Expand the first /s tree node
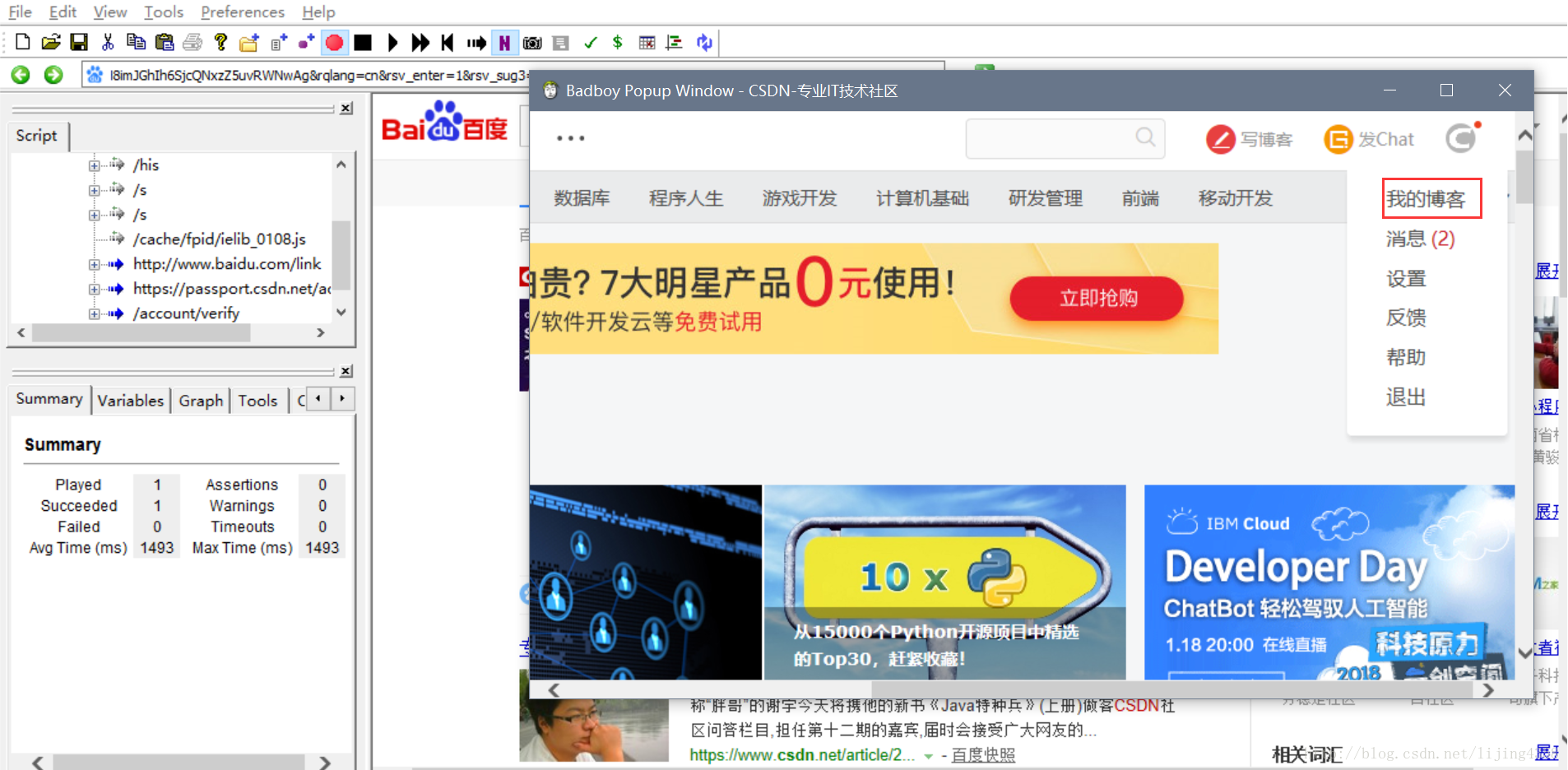 [94, 190]
